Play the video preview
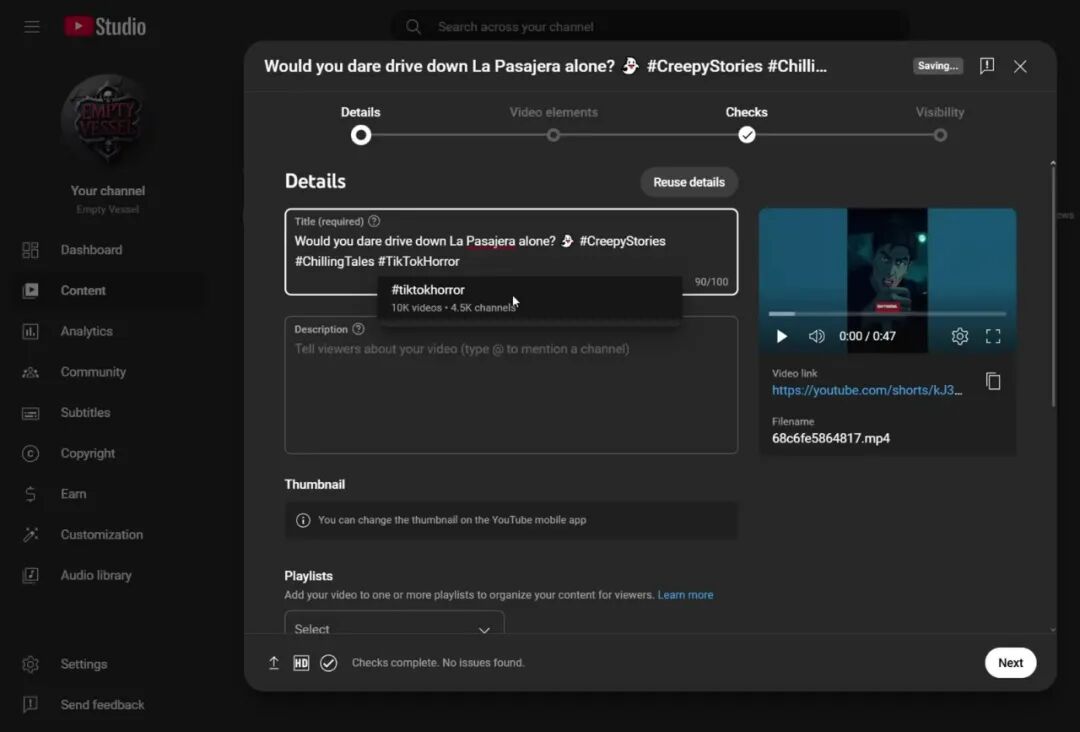 (782, 337)
